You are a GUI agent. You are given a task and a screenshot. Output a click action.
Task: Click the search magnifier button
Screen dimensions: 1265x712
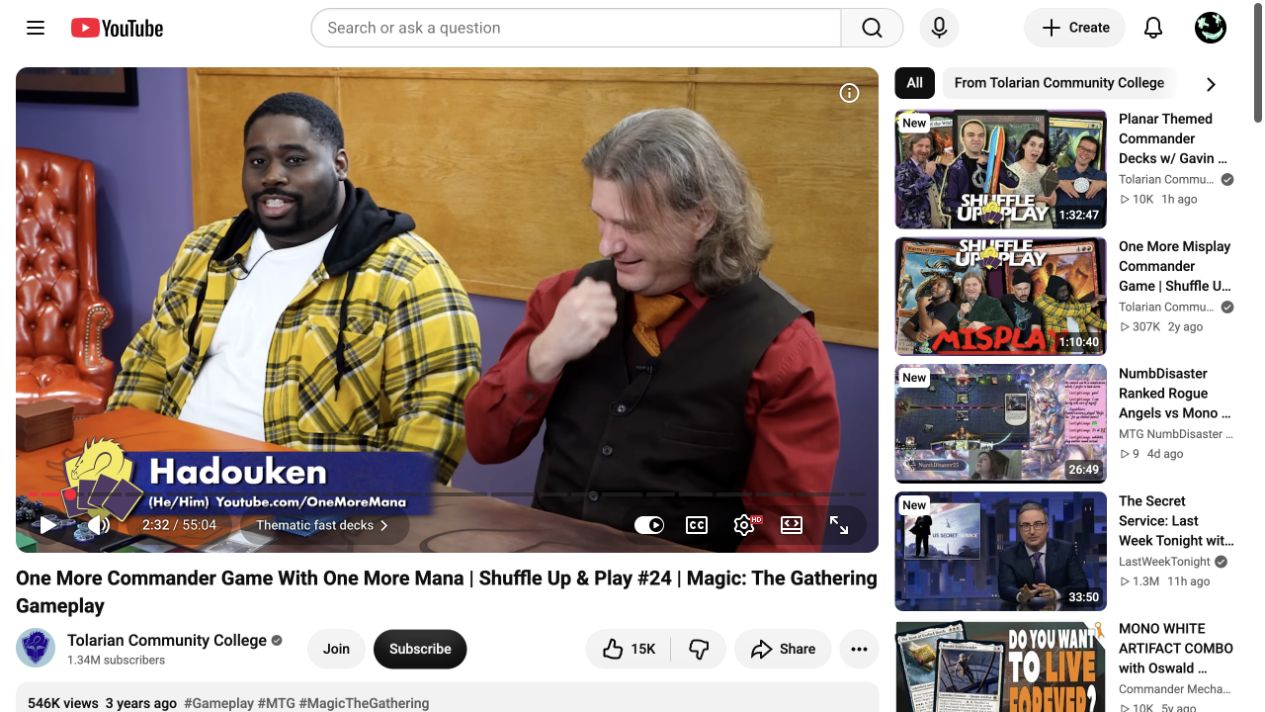click(x=872, y=28)
